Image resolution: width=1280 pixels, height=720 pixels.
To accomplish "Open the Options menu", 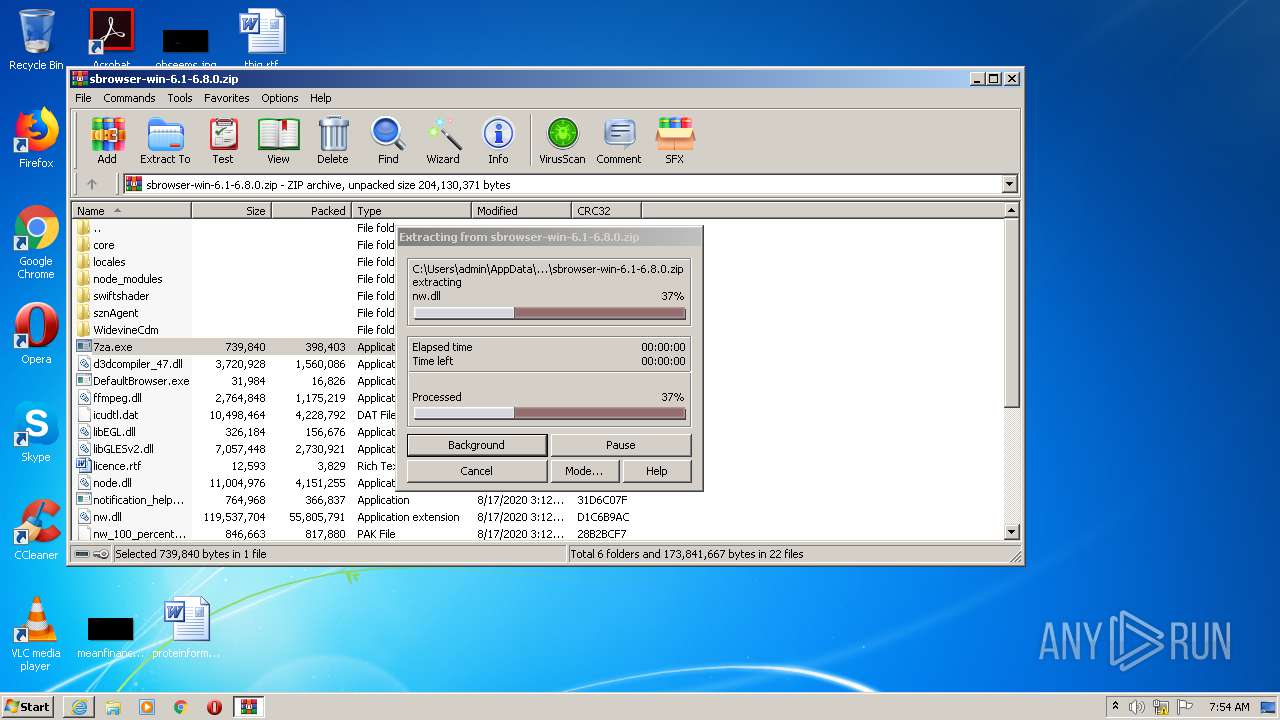I will coord(280,98).
